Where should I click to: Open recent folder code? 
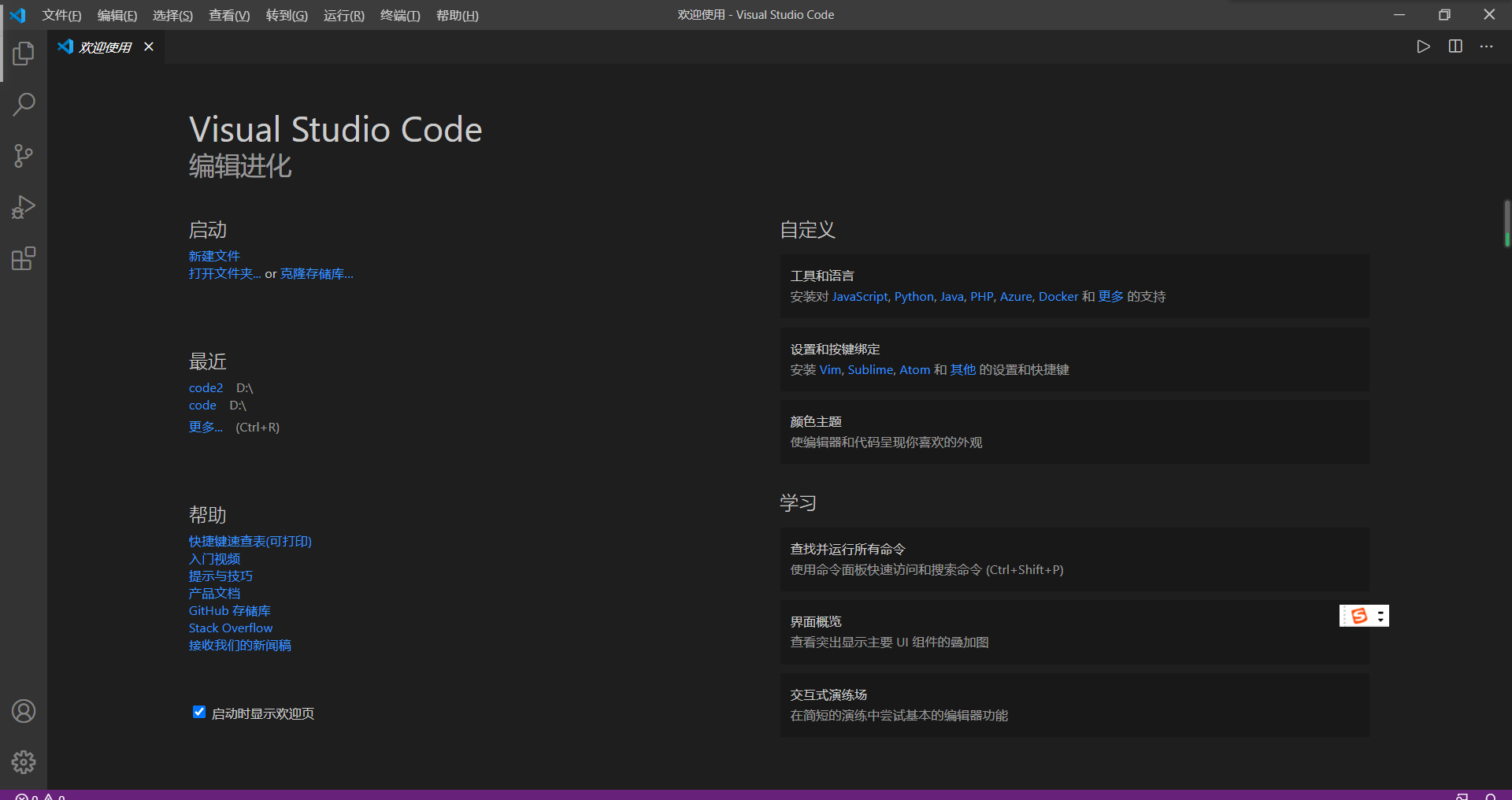point(202,405)
